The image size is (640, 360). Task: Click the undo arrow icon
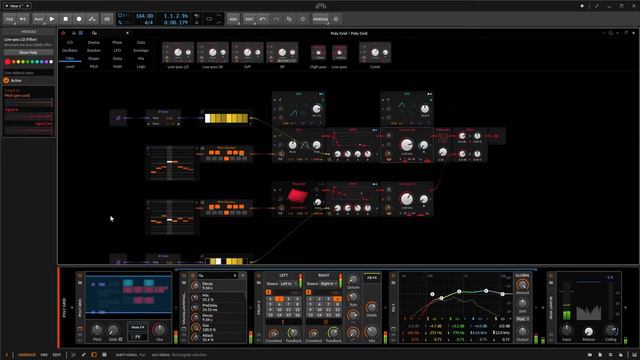click(x=263, y=19)
